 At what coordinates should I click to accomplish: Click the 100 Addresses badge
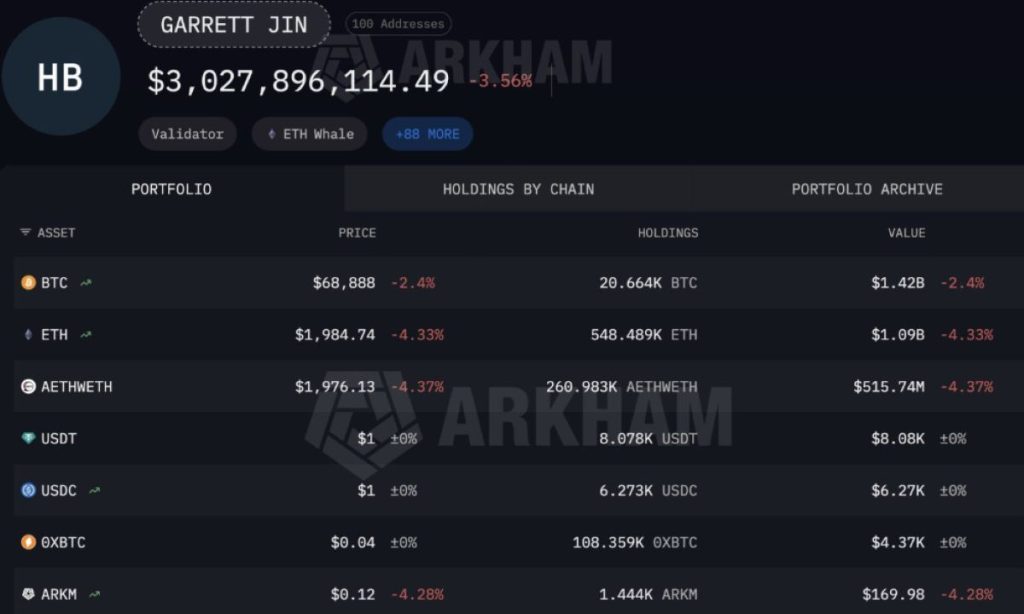coord(398,24)
